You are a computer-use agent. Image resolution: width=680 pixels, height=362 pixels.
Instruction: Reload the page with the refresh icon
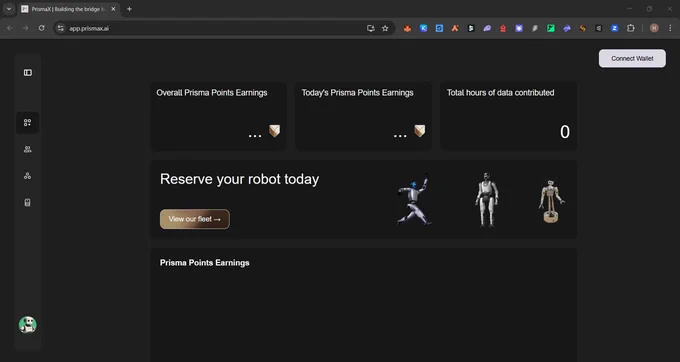tap(42, 28)
